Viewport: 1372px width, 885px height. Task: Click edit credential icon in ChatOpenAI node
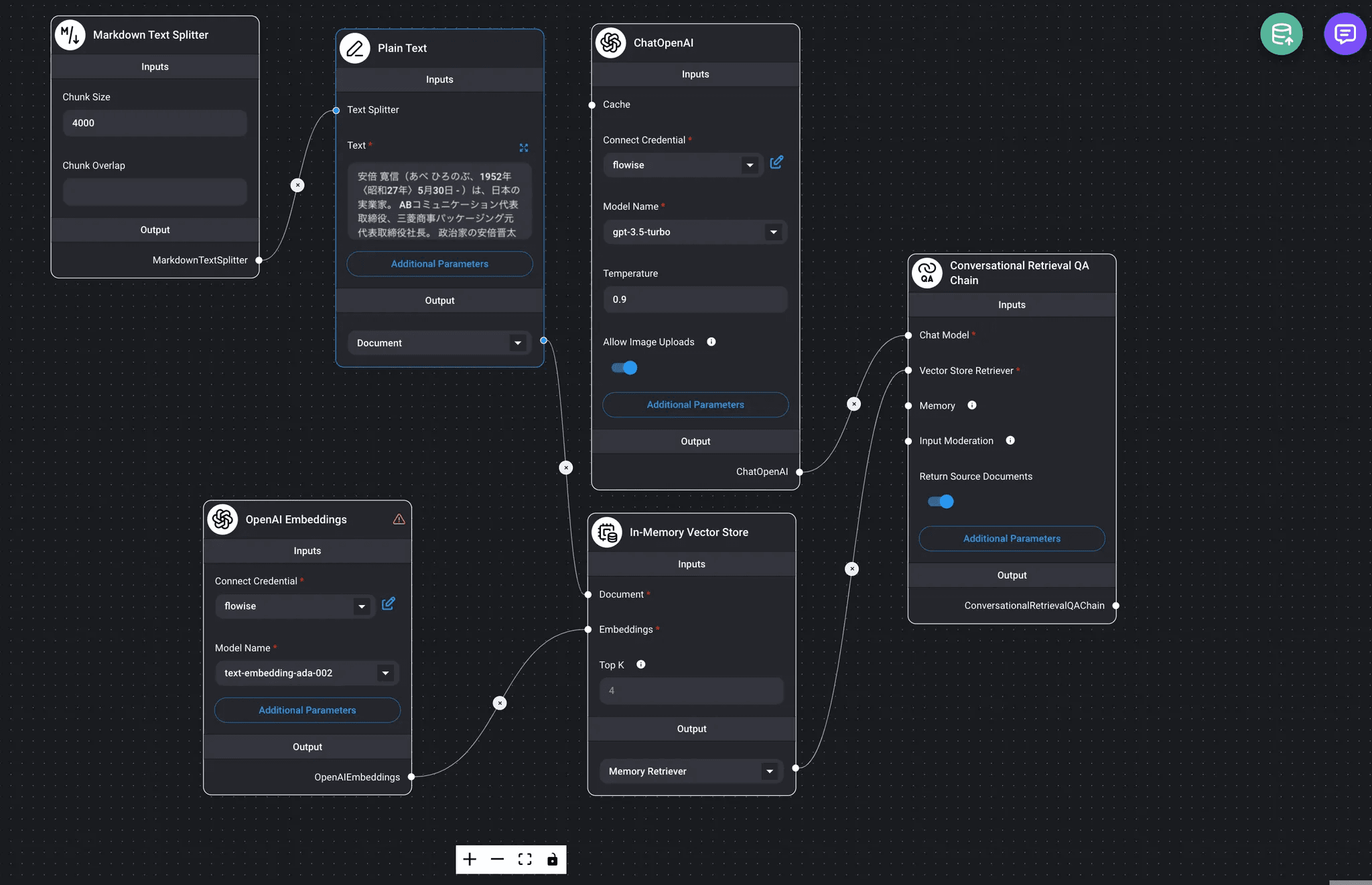click(776, 163)
